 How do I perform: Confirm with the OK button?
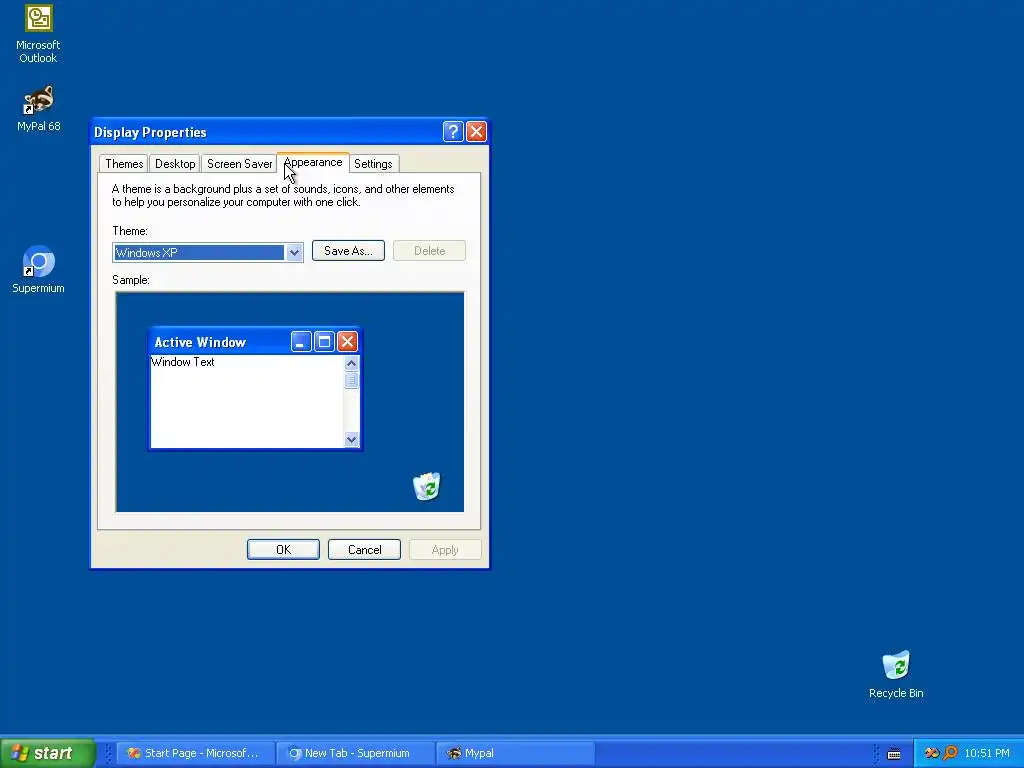click(x=283, y=550)
